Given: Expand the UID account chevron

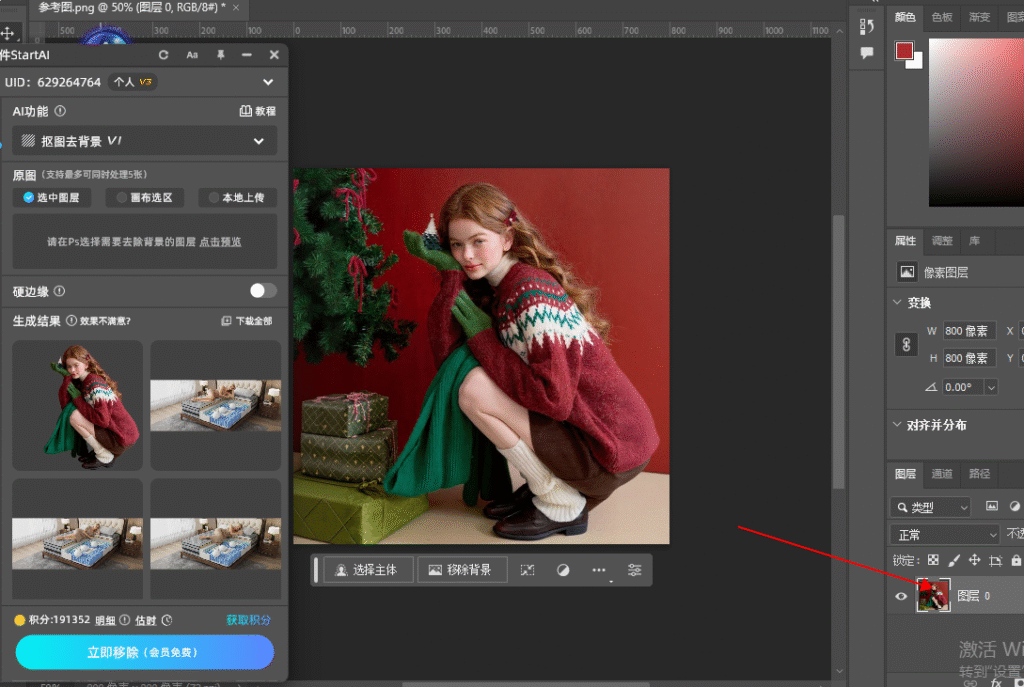Looking at the screenshot, I should coord(268,82).
